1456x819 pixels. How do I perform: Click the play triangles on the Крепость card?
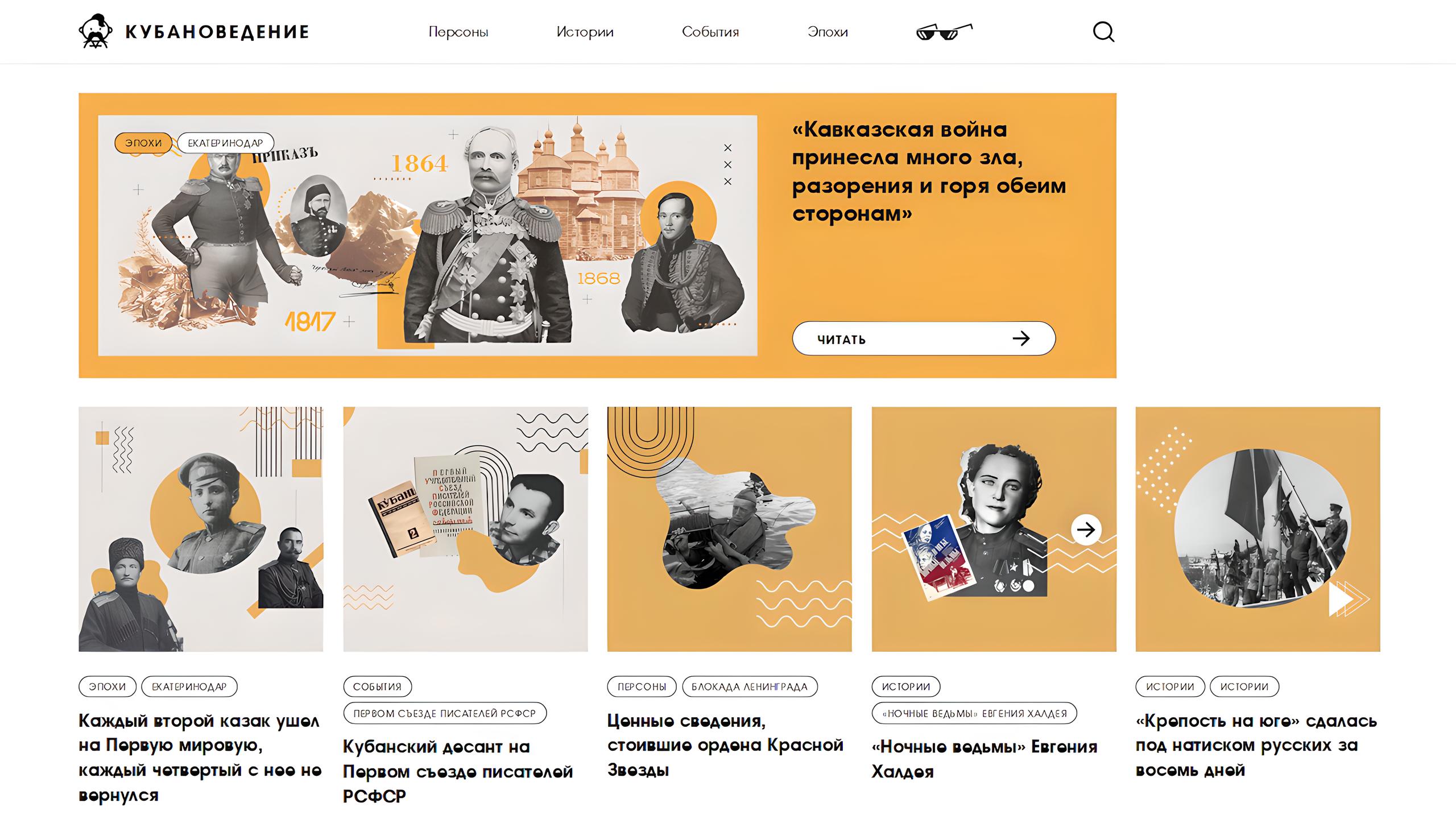point(1349,598)
